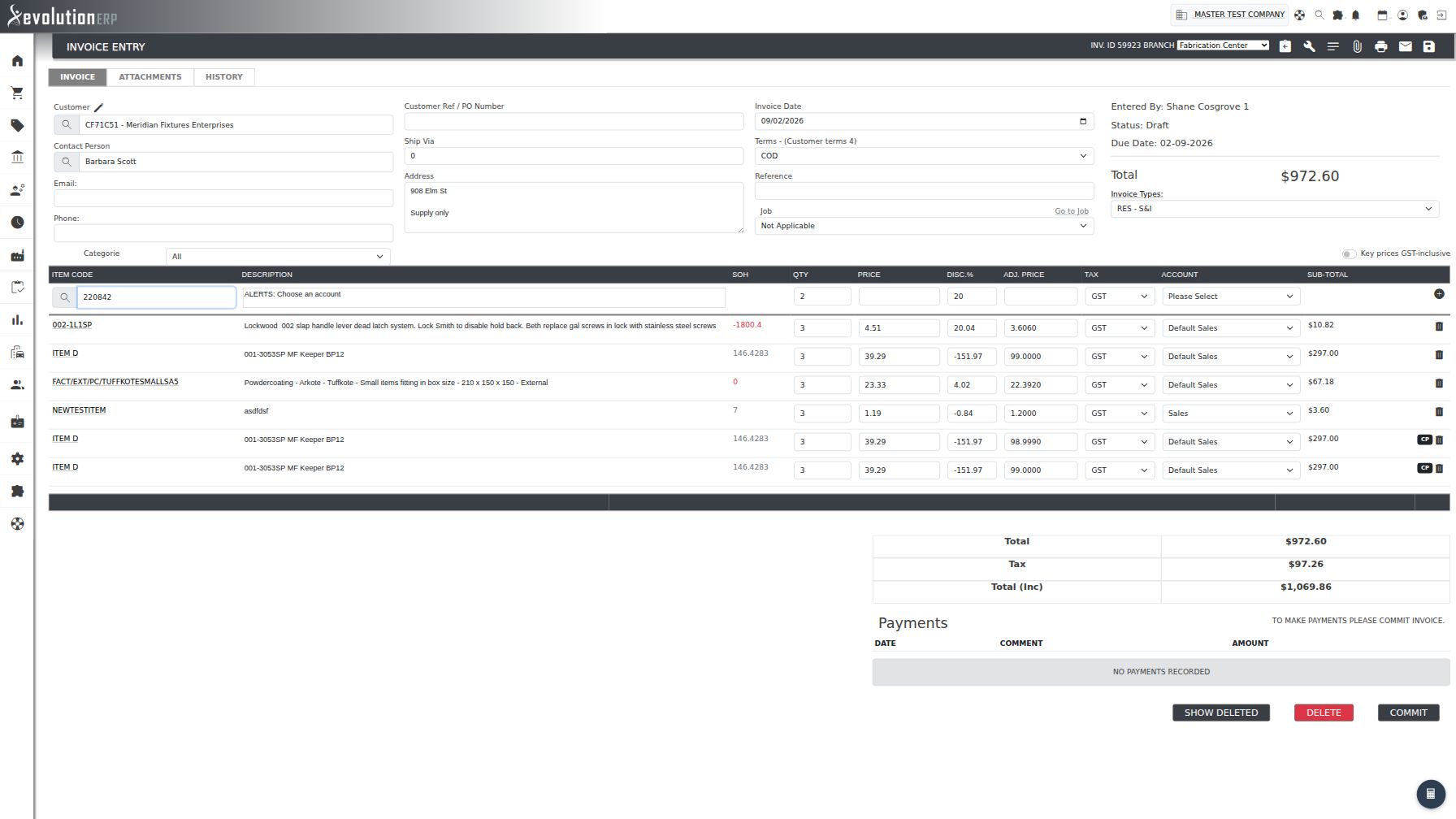Click the Customer Ref / PO Number field
This screenshot has width=1456, height=819.
574,121
